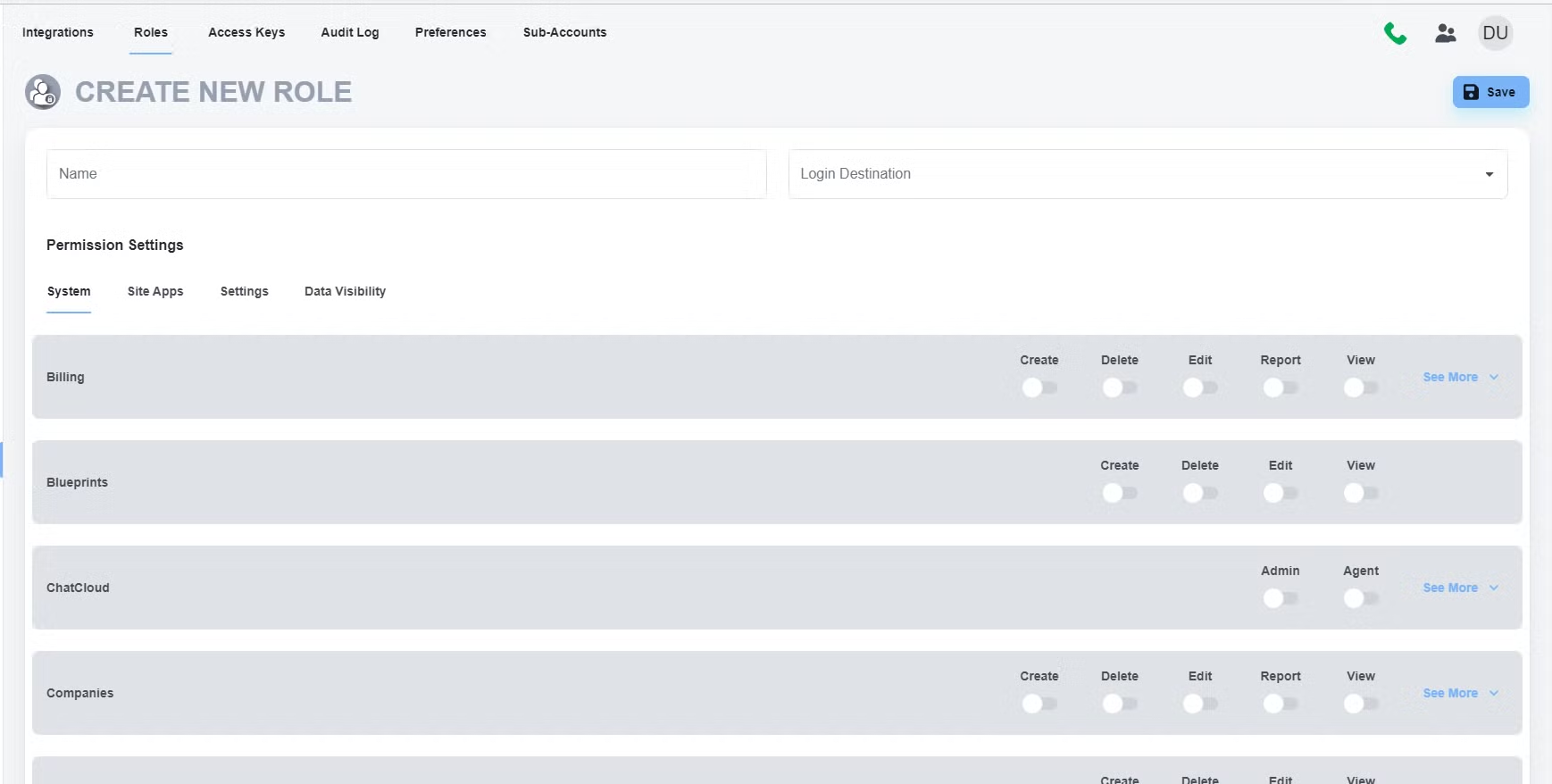Turn on Companies Report toggle
The image size is (1552, 784).
(x=1281, y=704)
